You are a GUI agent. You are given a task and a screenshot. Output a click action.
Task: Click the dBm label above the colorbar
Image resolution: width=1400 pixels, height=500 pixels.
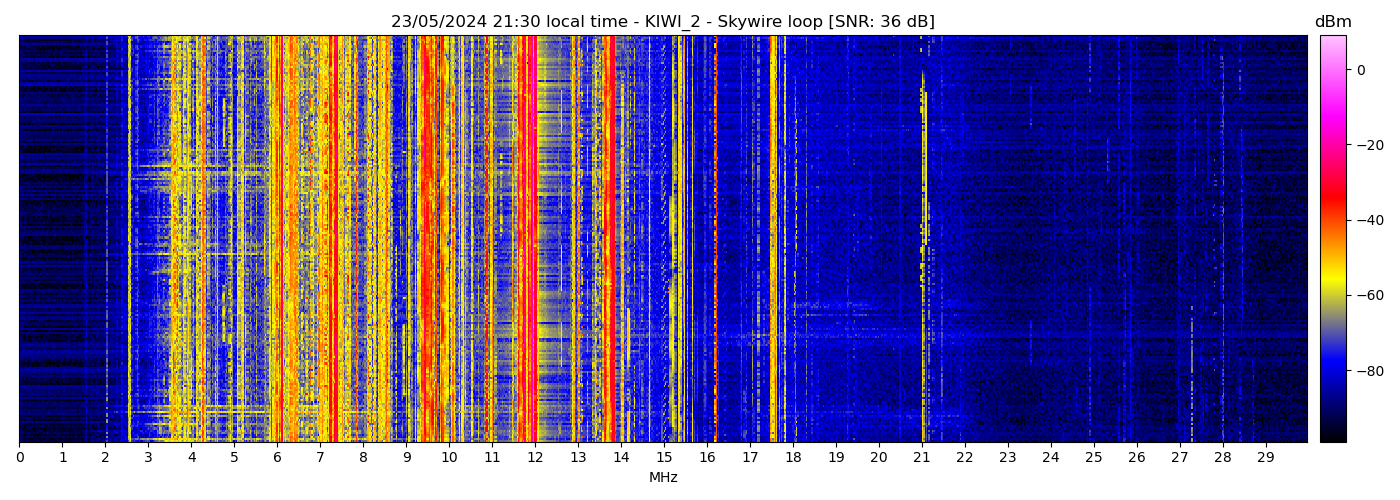[x=1332, y=22]
